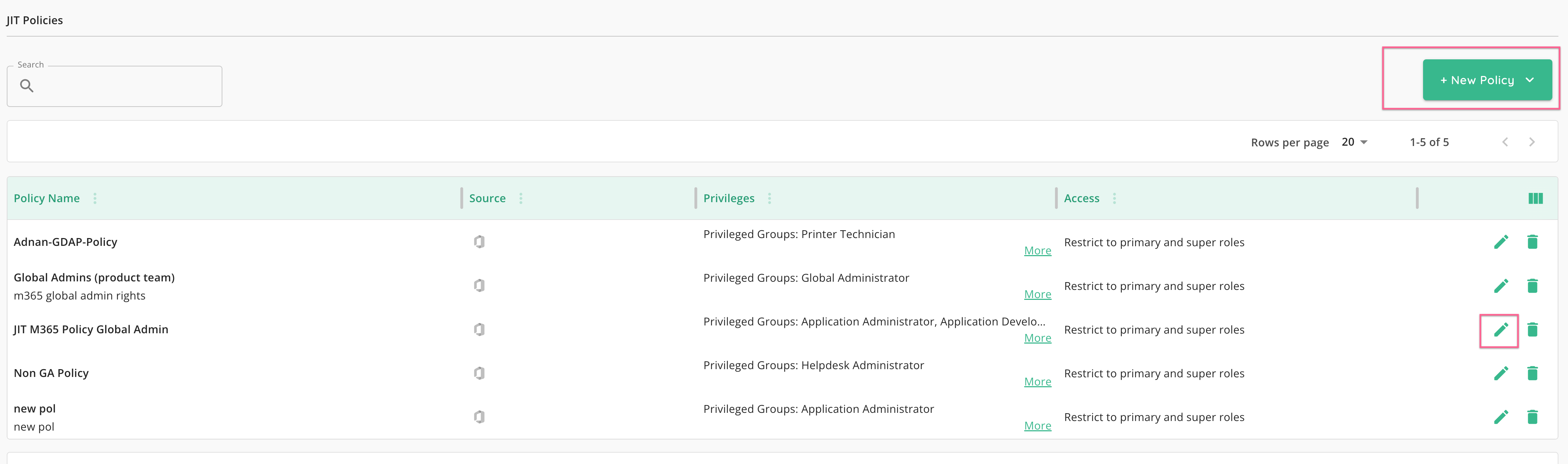Screen dimensions: 1568x464
Task: Click source icon for Non GA Policy
Action: pos(480,373)
